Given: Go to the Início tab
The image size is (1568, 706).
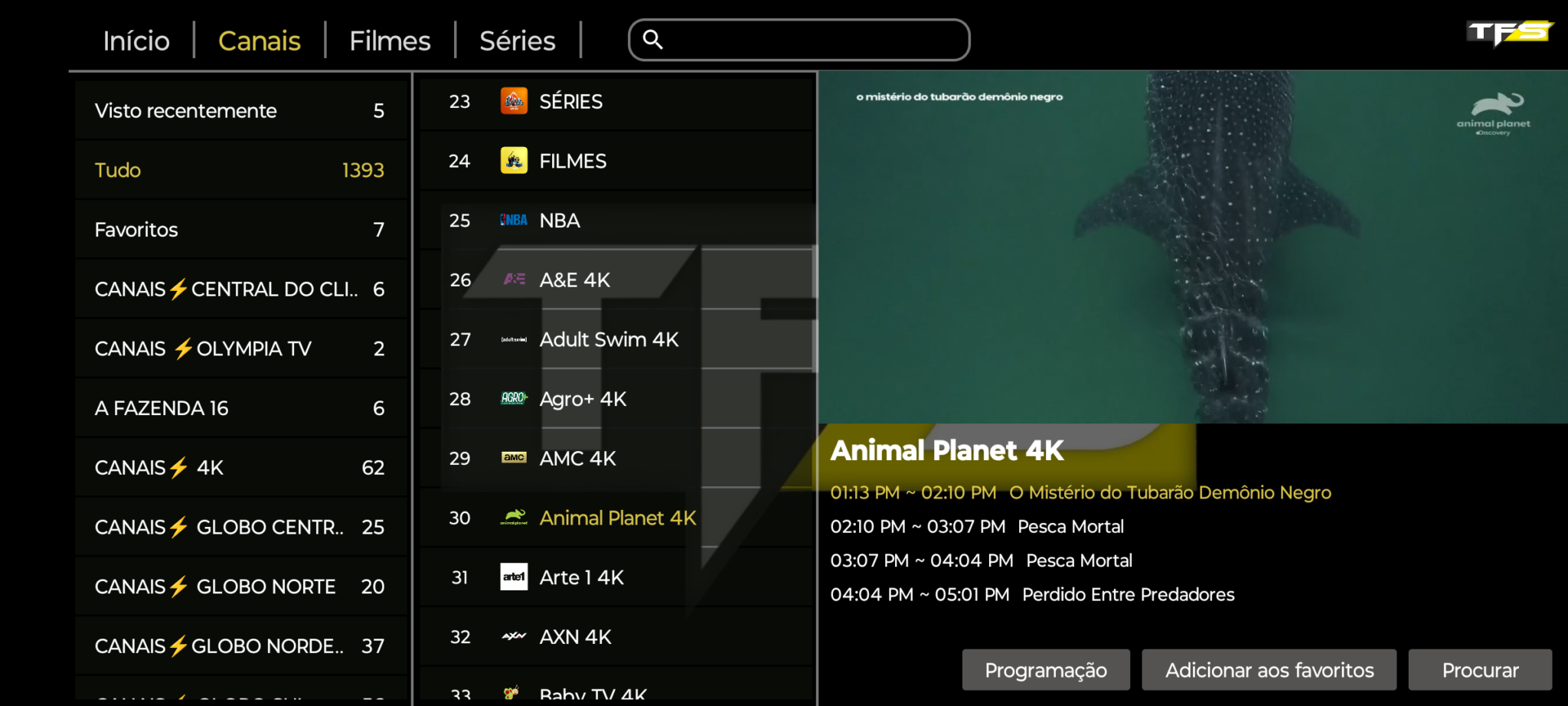Looking at the screenshot, I should pos(136,41).
